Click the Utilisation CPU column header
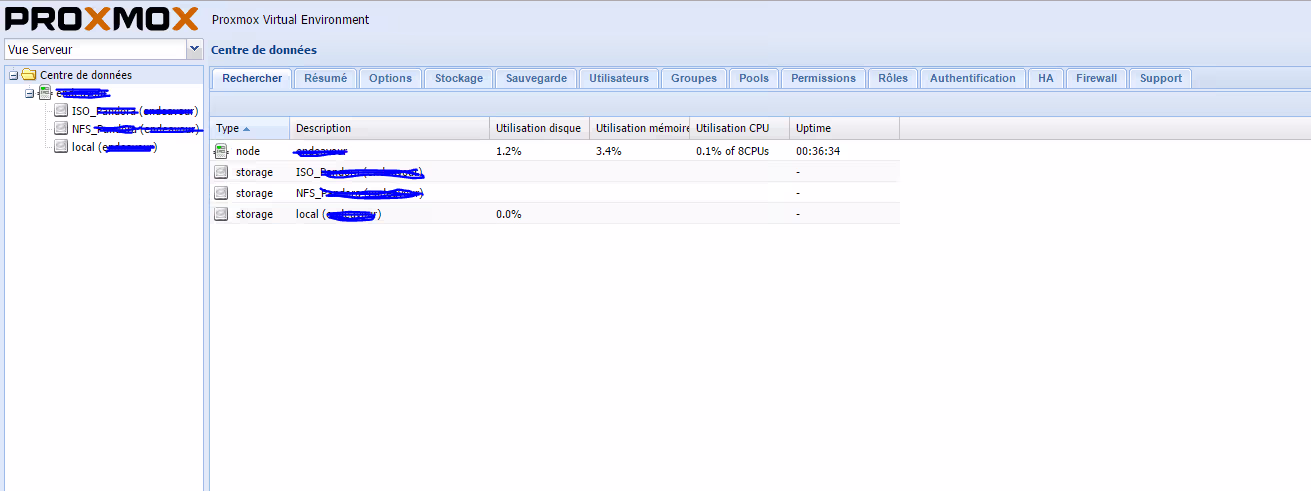This screenshot has width=1311, height=491. [x=732, y=128]
